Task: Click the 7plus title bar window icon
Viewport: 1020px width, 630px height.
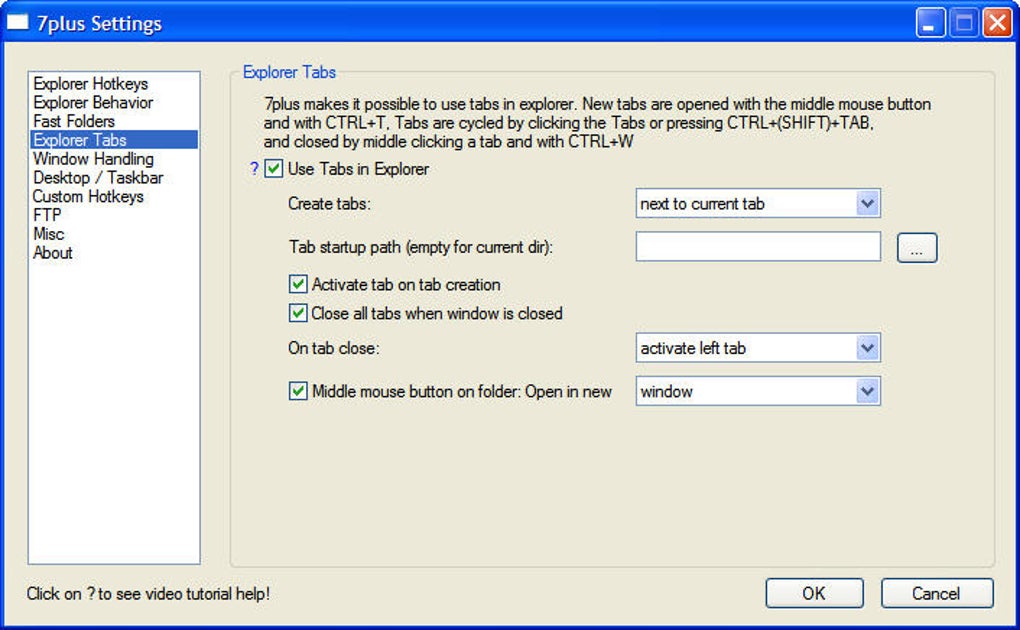Action: [x=18, y=23]
